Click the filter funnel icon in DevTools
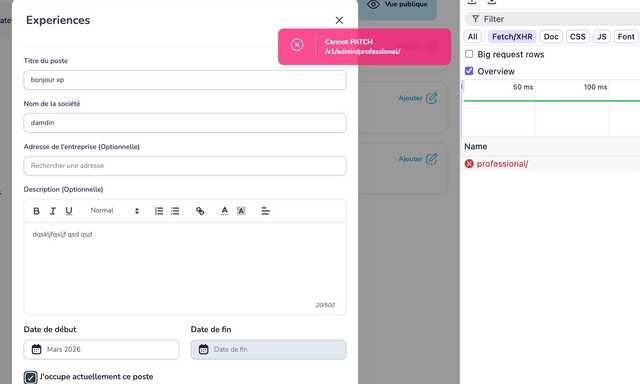Viewport: 640px width, 384px height. click(x=475, y=19)
